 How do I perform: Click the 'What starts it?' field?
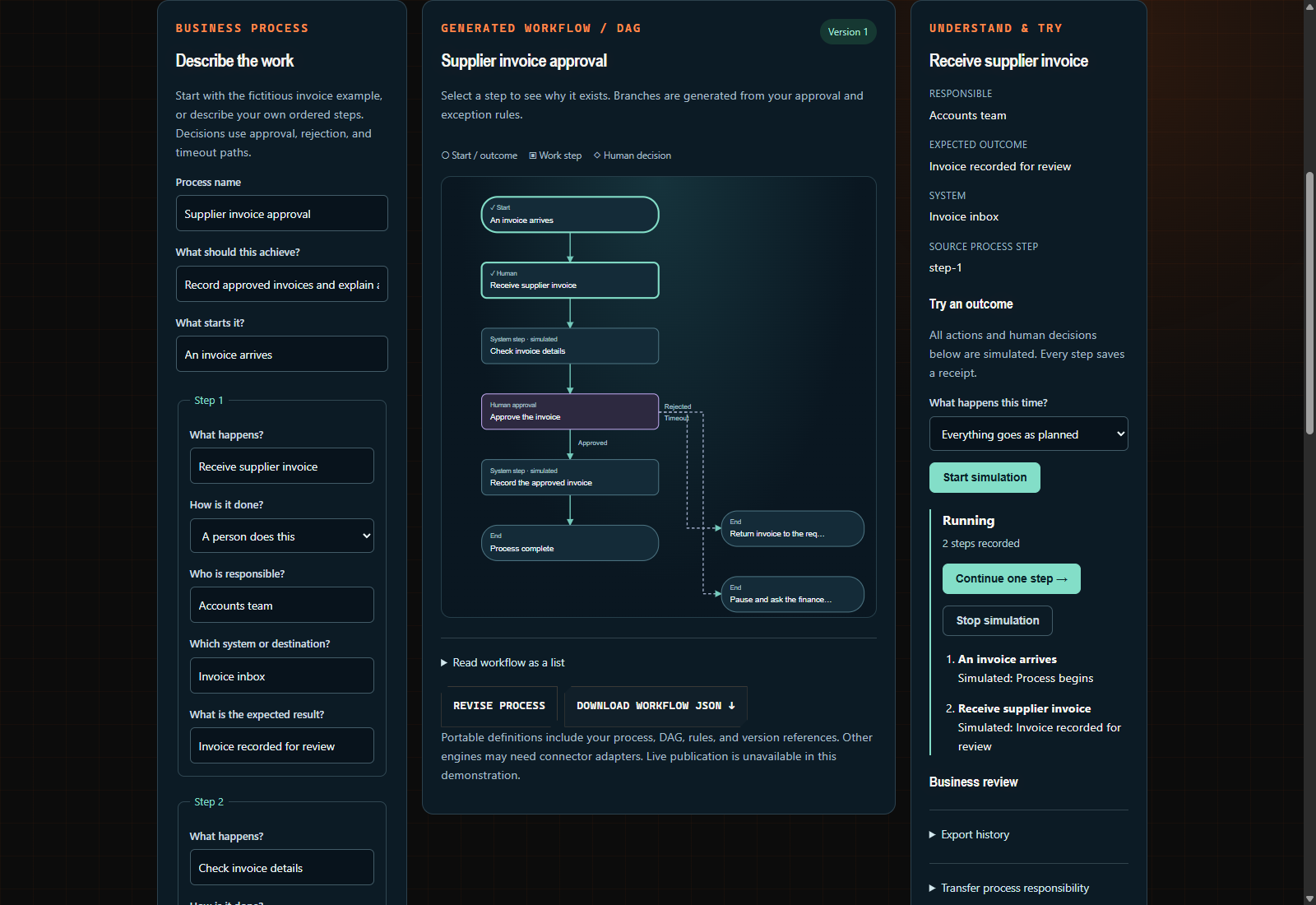[x=281, y=354]
